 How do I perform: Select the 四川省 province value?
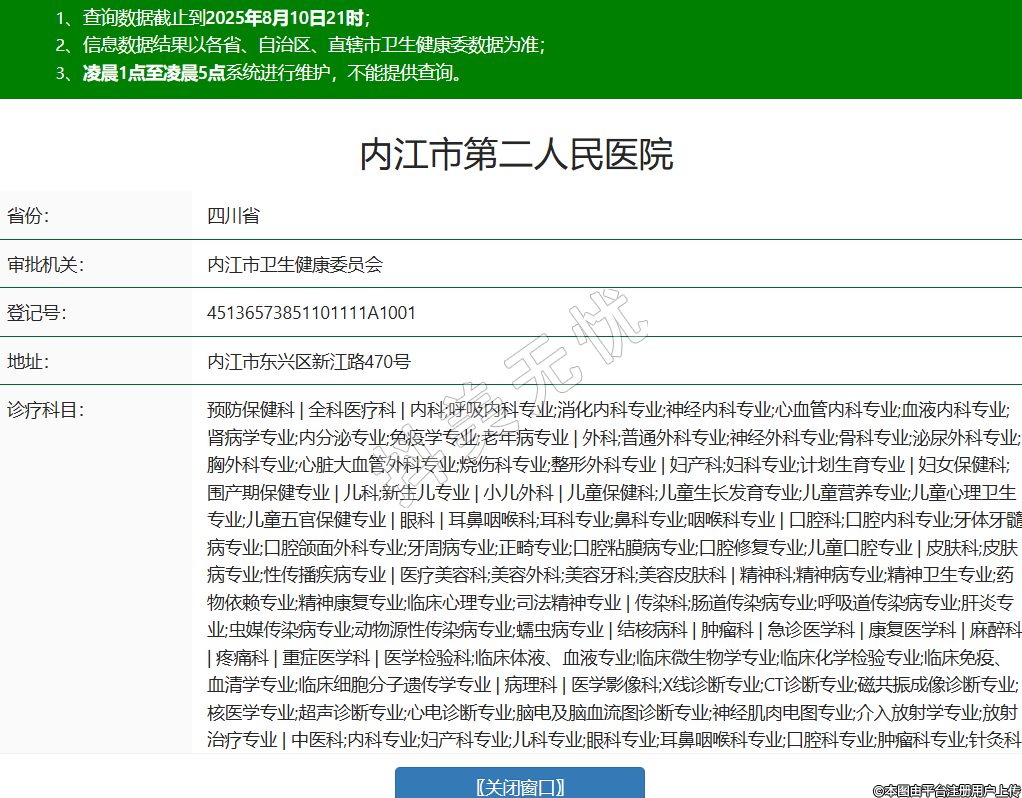click(233, 216)
